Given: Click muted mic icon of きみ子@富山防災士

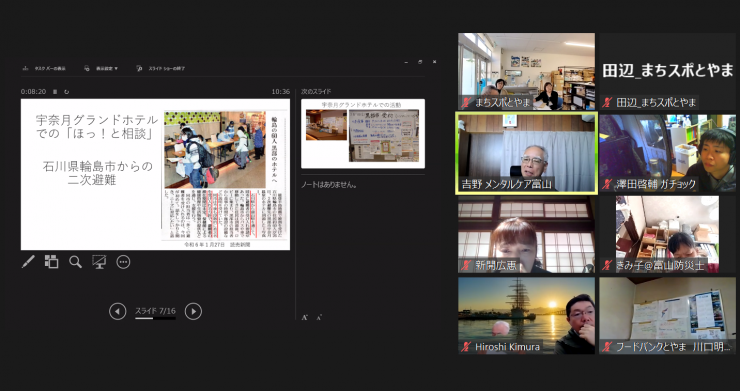Looking at the screenshot, I should click(607, 265).
